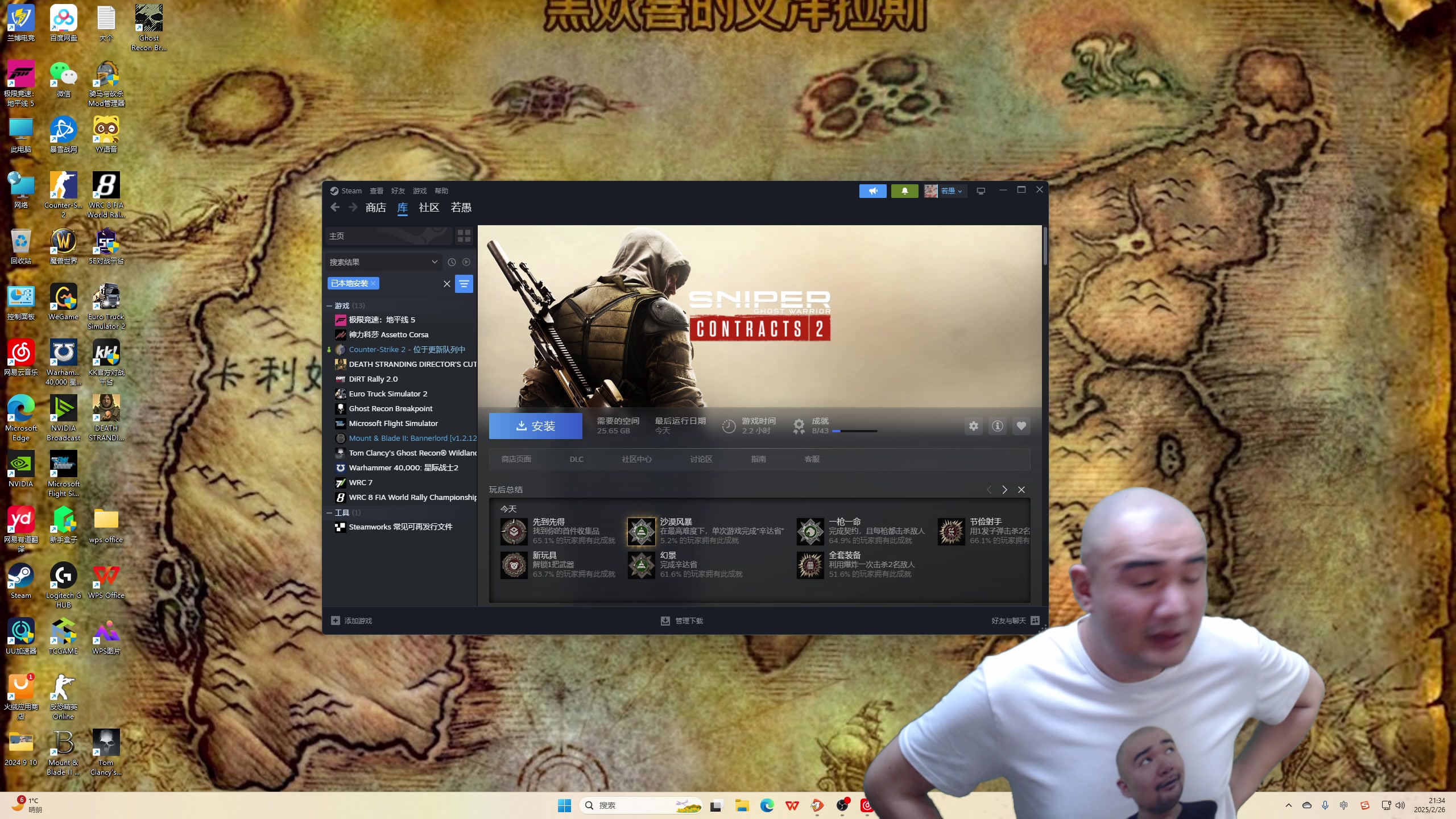The width and height of the screenshot is (1456, 819).
Task: Open the 若愚 account dropdown
Action: (945, 191)
